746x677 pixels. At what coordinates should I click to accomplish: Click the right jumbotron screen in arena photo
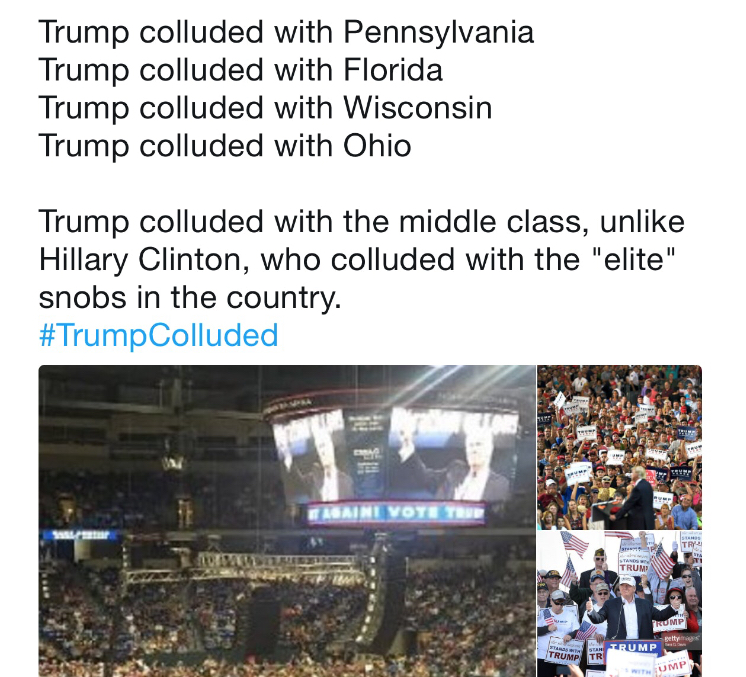[x=455, y=453]
